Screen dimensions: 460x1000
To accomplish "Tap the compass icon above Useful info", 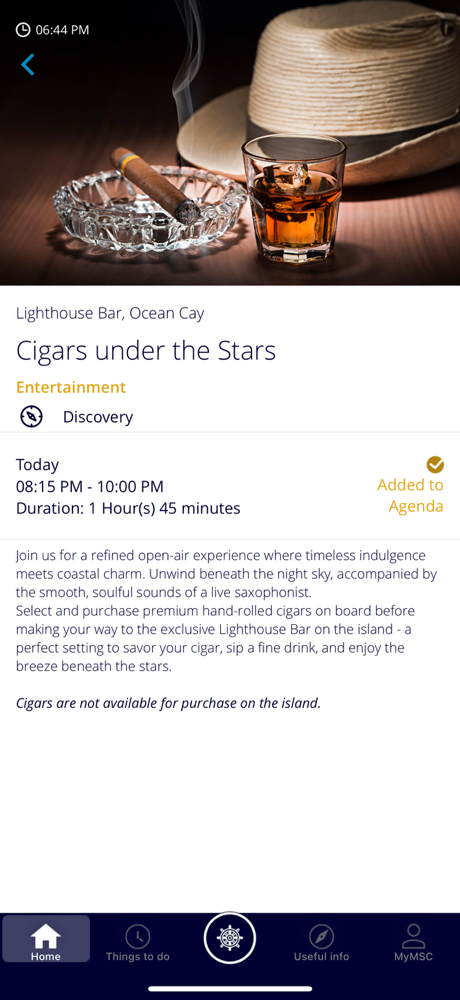I will coord(322,937).
